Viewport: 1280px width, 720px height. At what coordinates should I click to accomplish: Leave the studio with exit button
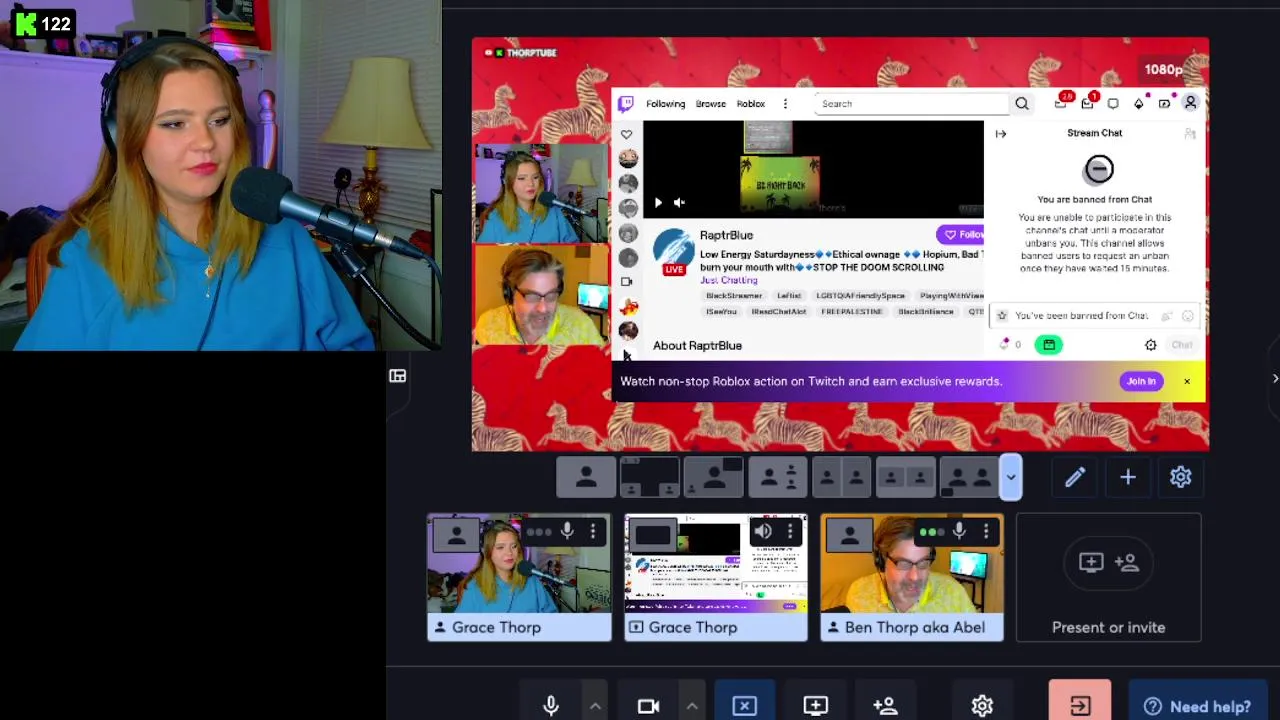(1080, 706)
